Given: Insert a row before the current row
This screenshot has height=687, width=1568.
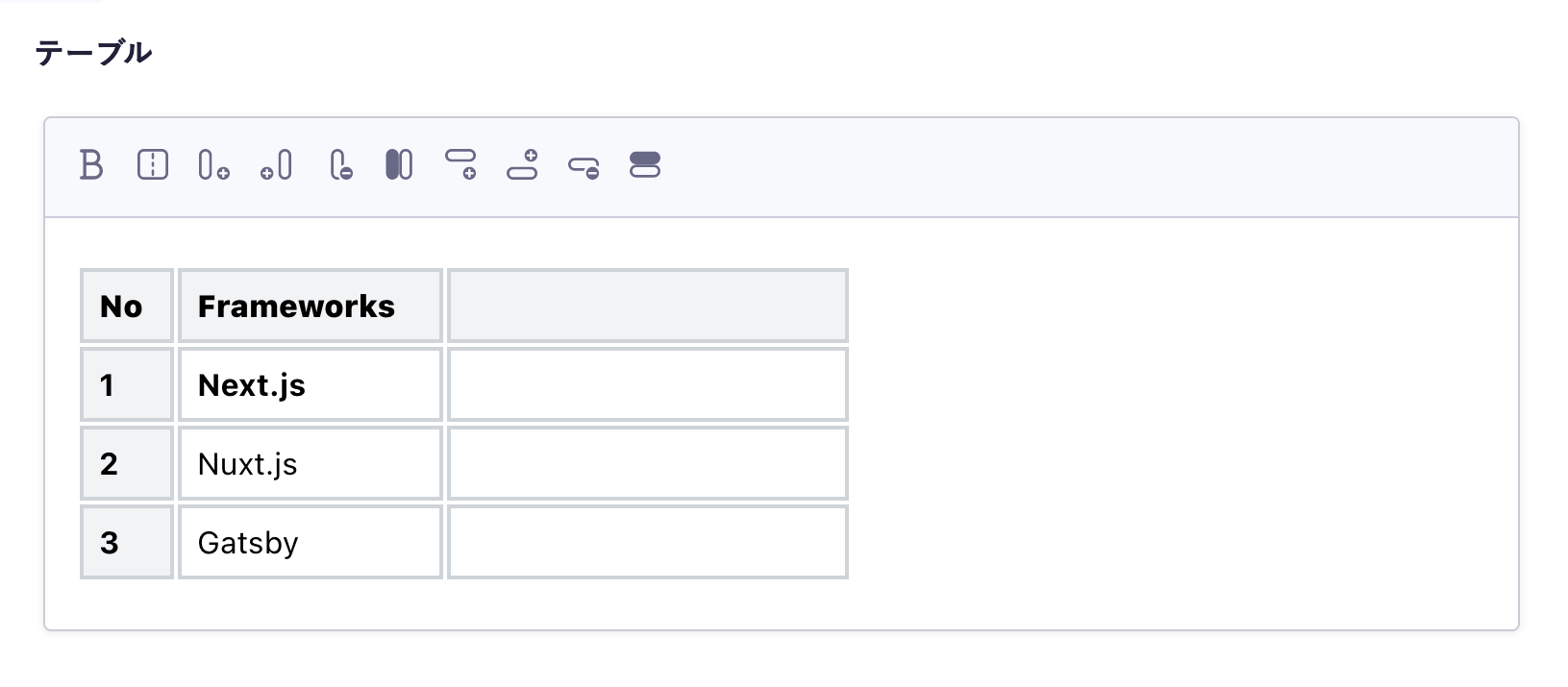Looking at the screenshot, I should (522, 164).
